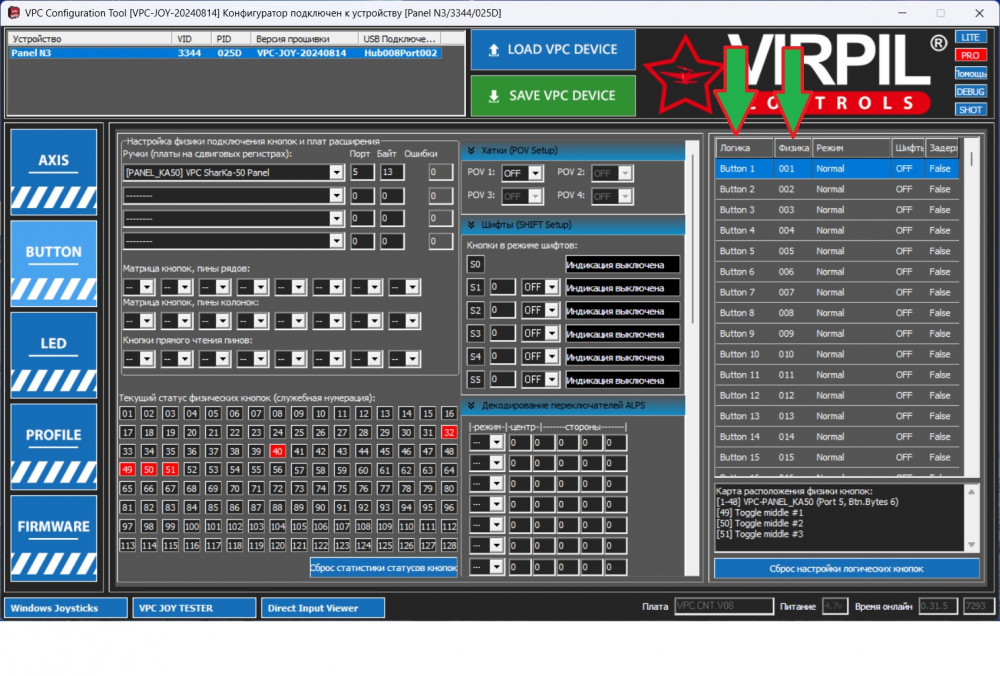Click the Порт field showing 5
This screenshot has width=1000, height=676.
click(362, 172)
